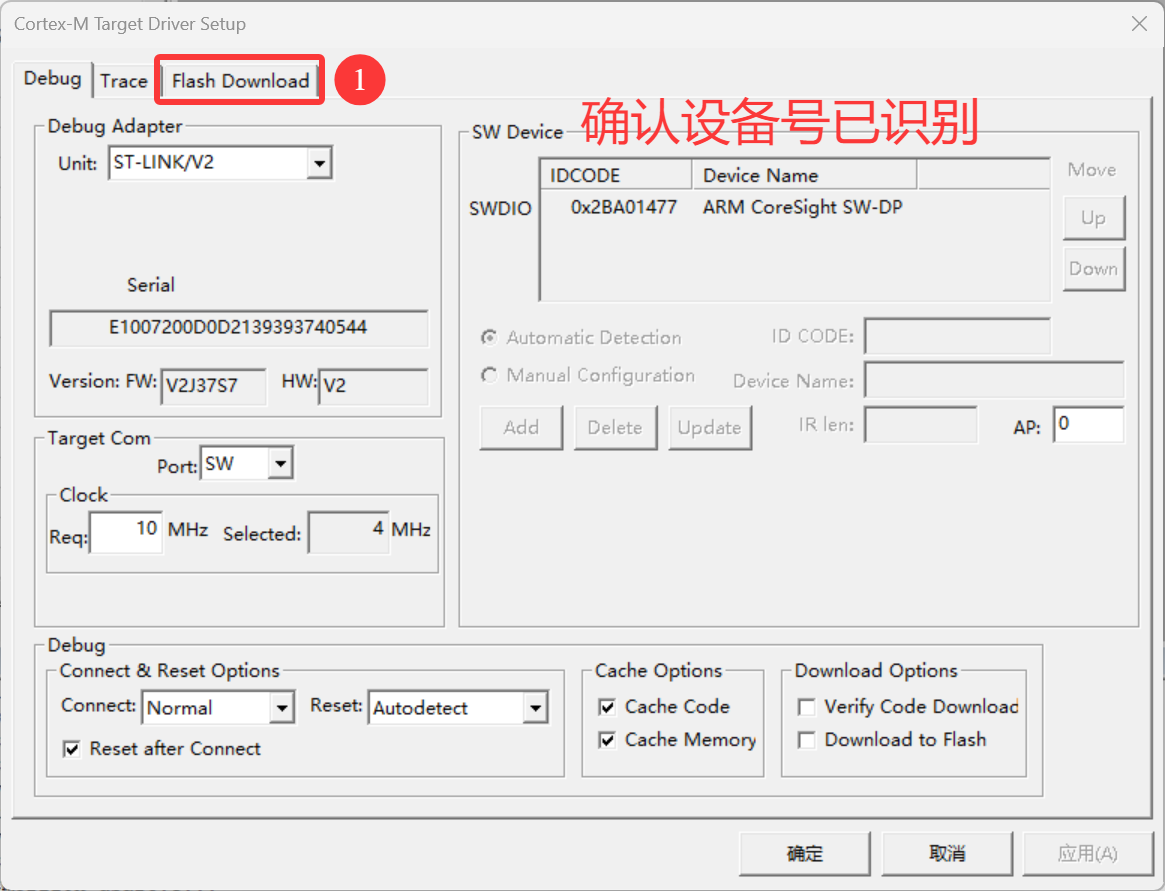
Task: Select the Automatic Detection radio button
Action: tap(490, 338)
